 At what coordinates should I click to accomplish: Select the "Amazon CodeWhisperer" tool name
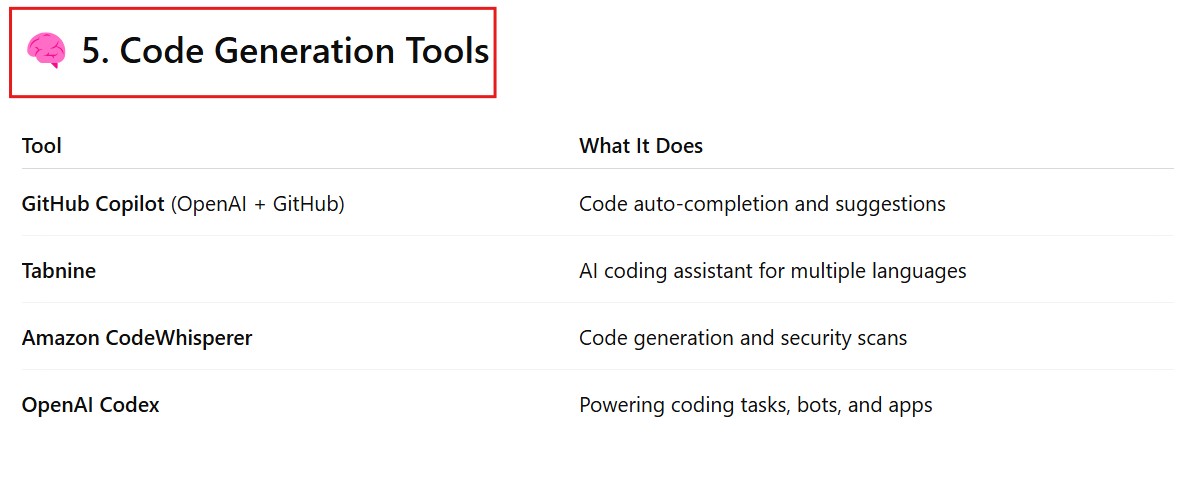[x=137, y=338]
